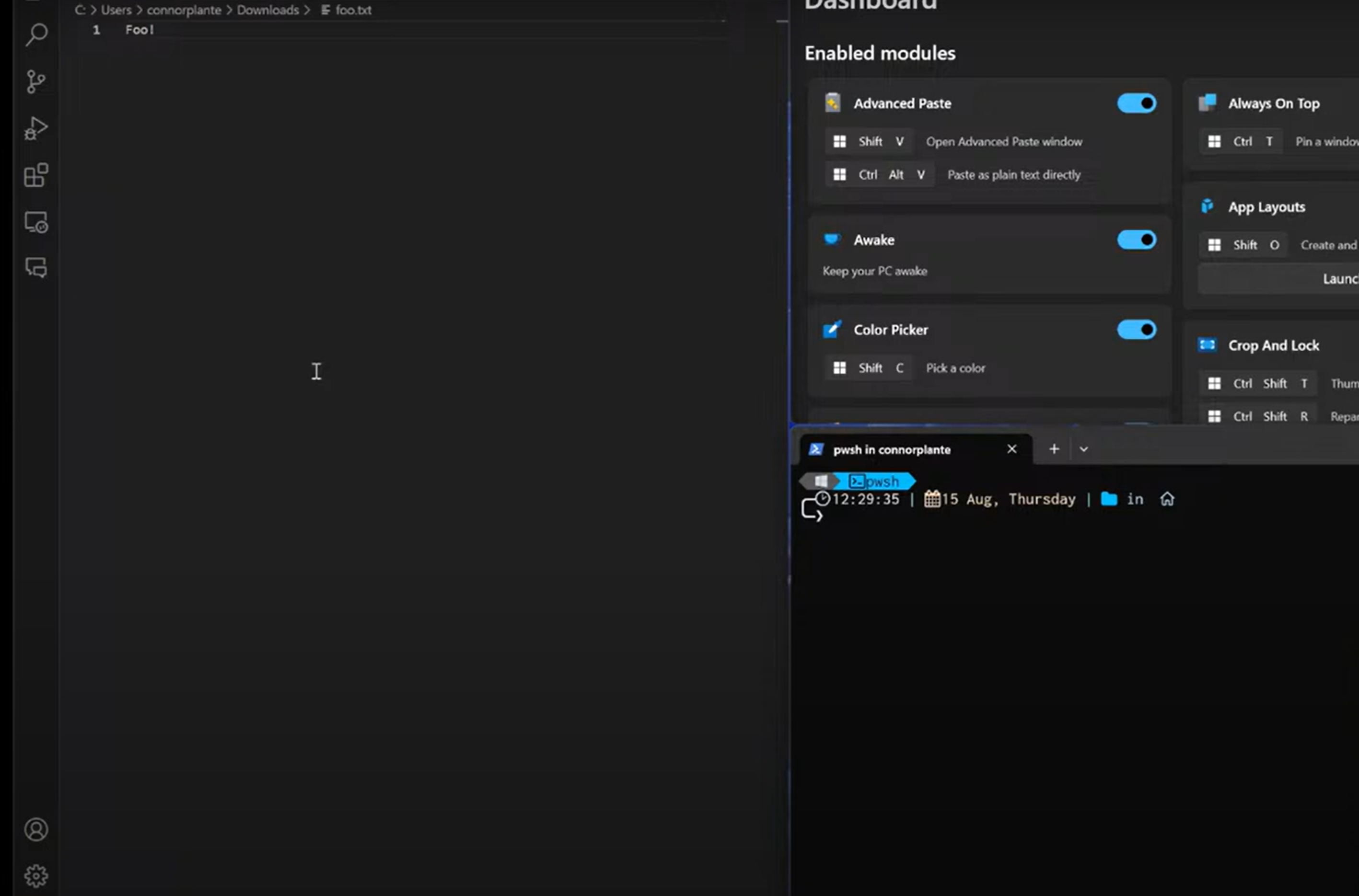1359x896 pixels.
Task: Click the Remote Explorer icon
Action: [x=36, y=222]
